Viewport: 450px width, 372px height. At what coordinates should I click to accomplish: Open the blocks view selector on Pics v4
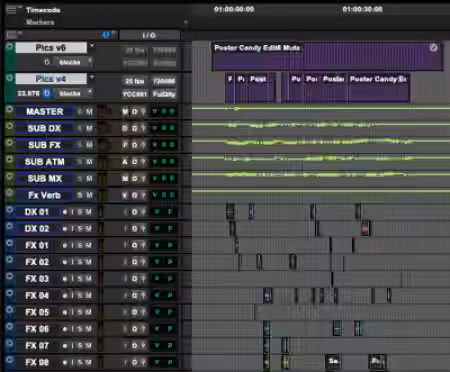click(x=74, y=93)
